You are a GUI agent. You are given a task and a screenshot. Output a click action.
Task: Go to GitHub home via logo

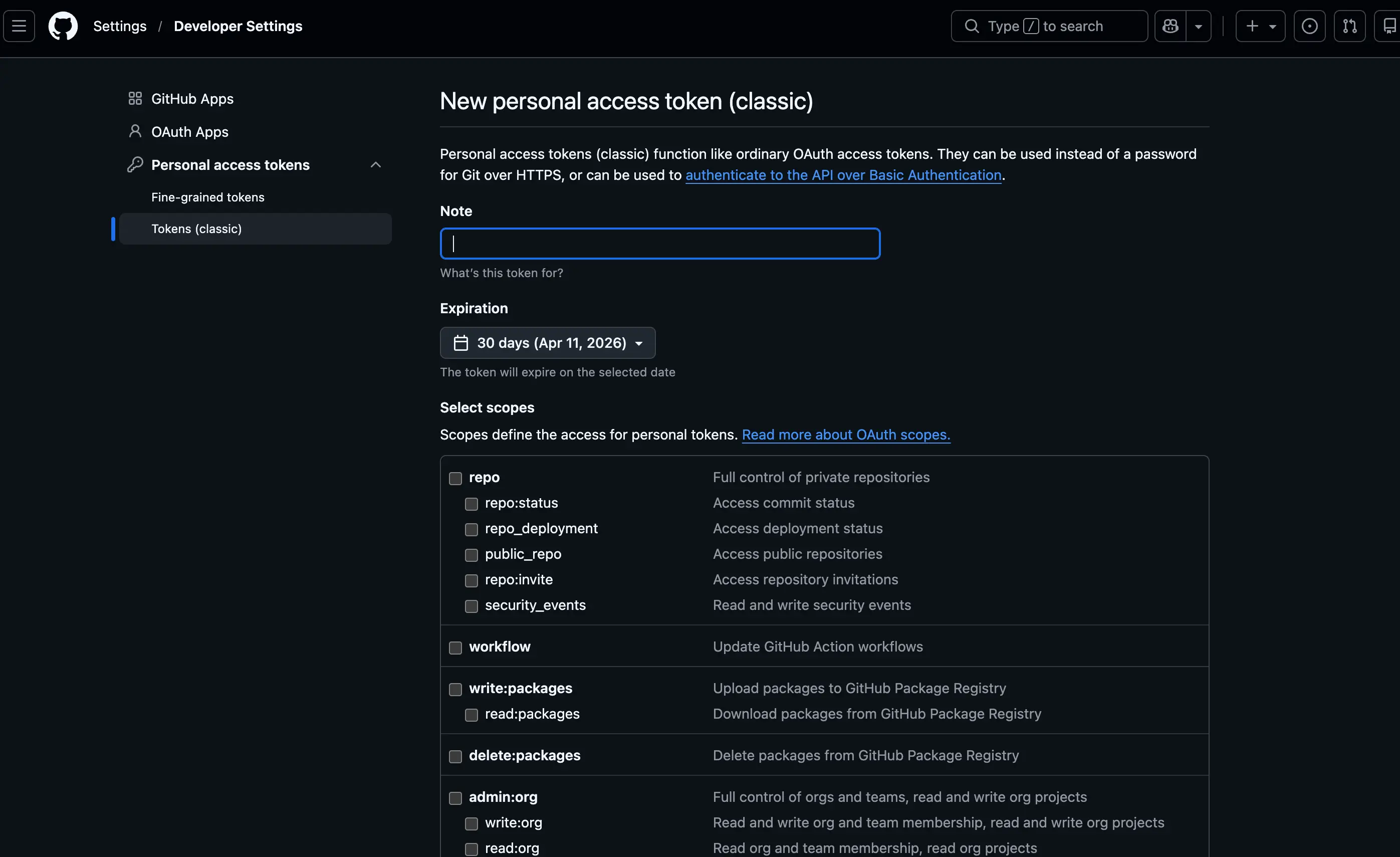[x=63, y=26]
